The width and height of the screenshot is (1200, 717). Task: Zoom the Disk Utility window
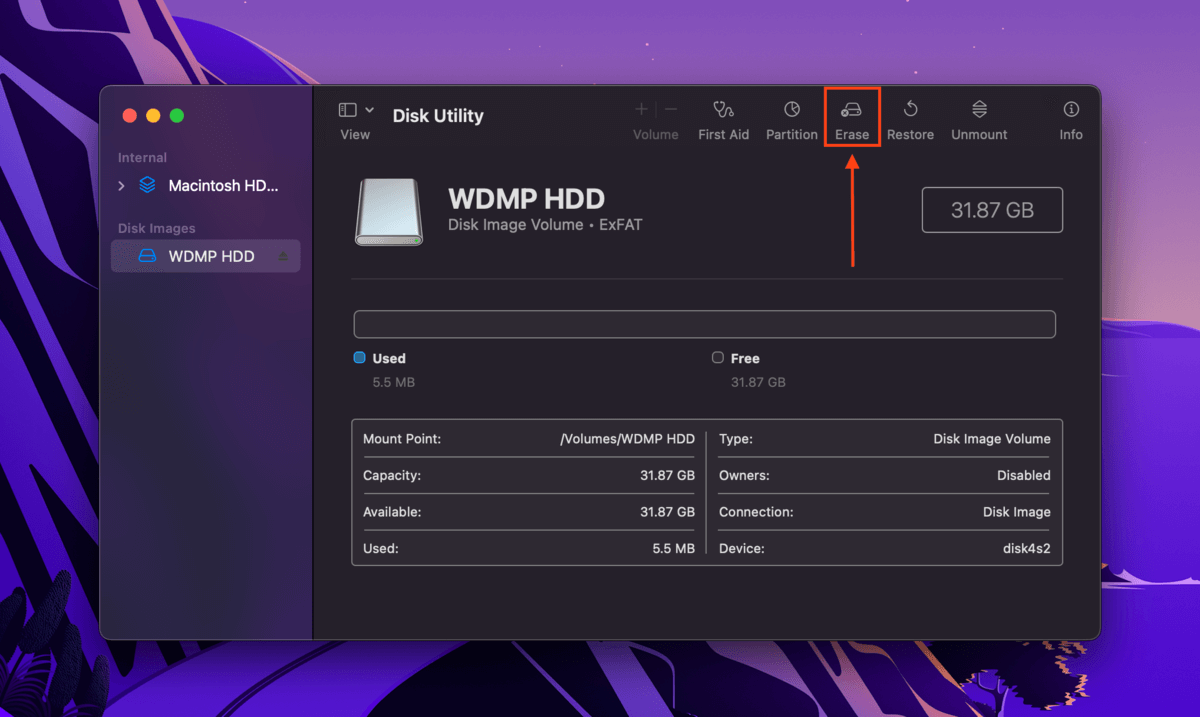point(177,116)
